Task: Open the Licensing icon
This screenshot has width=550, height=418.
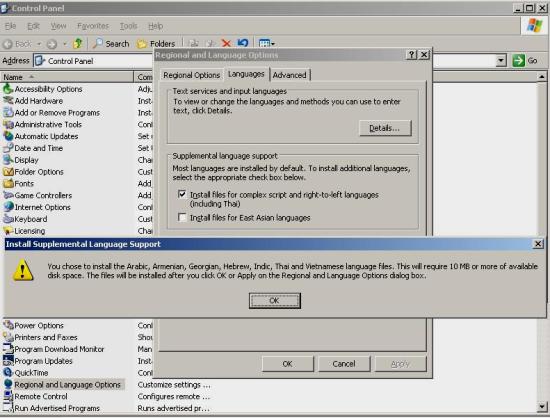Action: click(8, 231)
